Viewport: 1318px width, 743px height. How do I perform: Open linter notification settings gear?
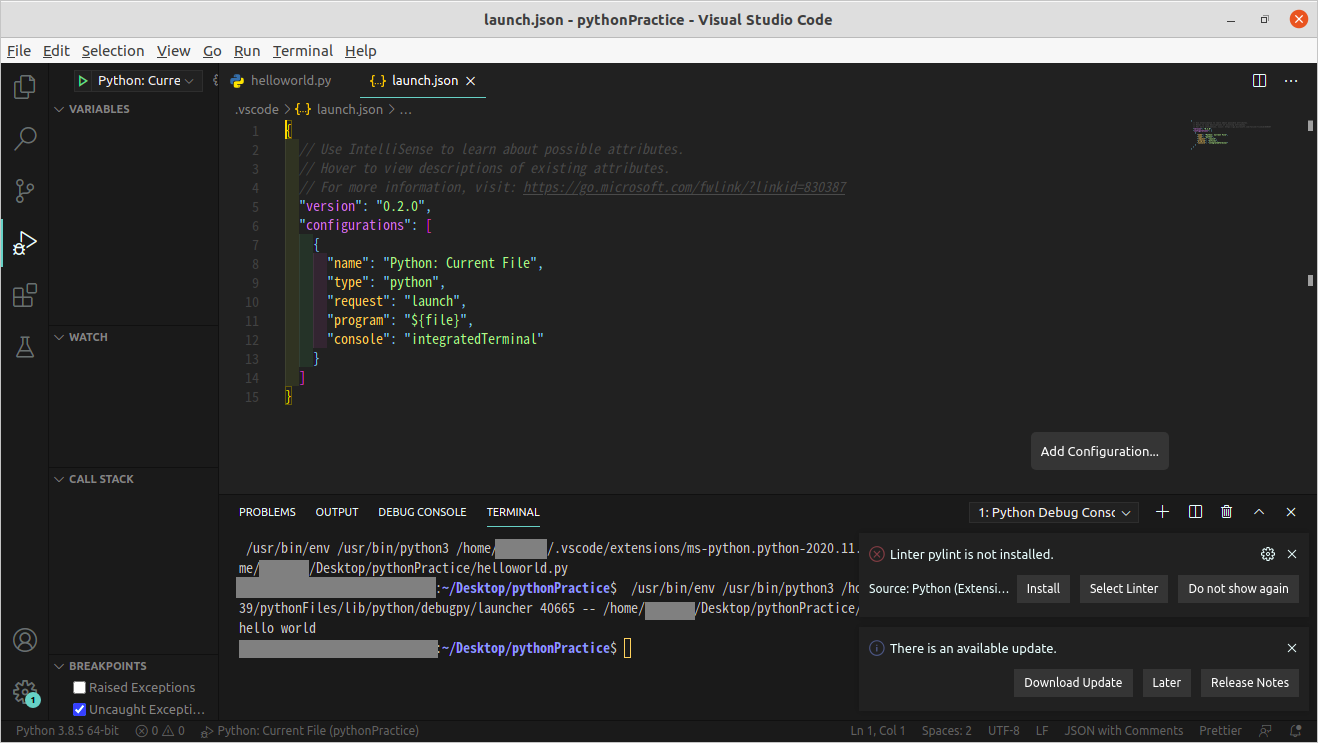coord(1268,554)
